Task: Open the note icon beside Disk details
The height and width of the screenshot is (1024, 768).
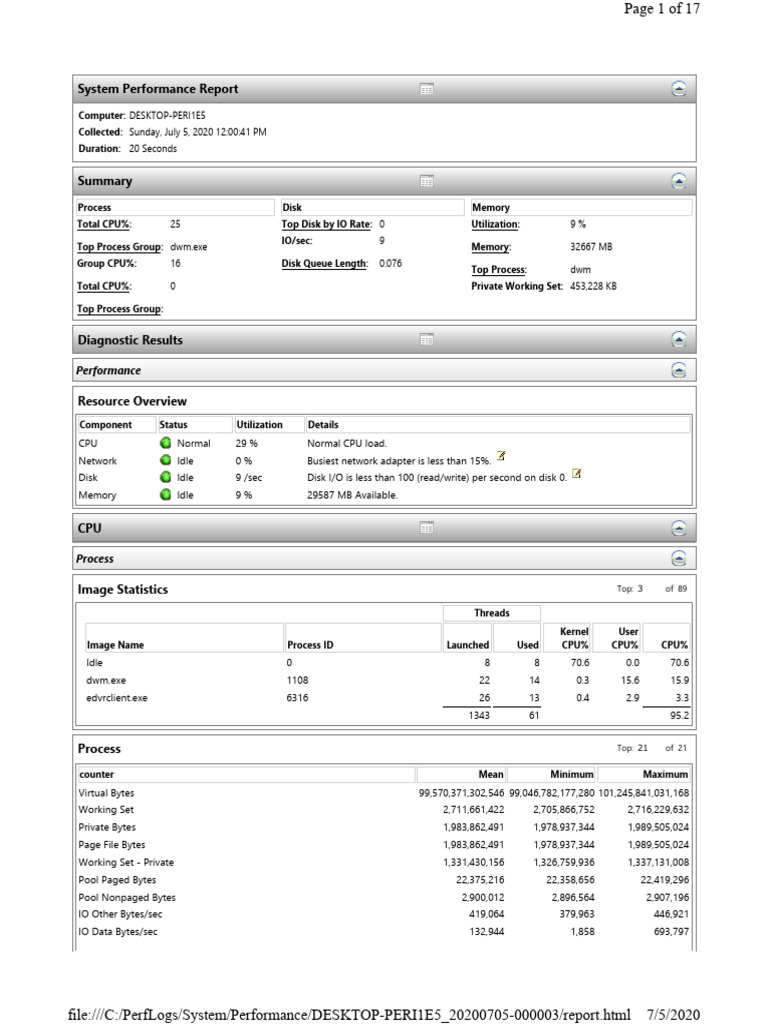Action: click(576, 474)
